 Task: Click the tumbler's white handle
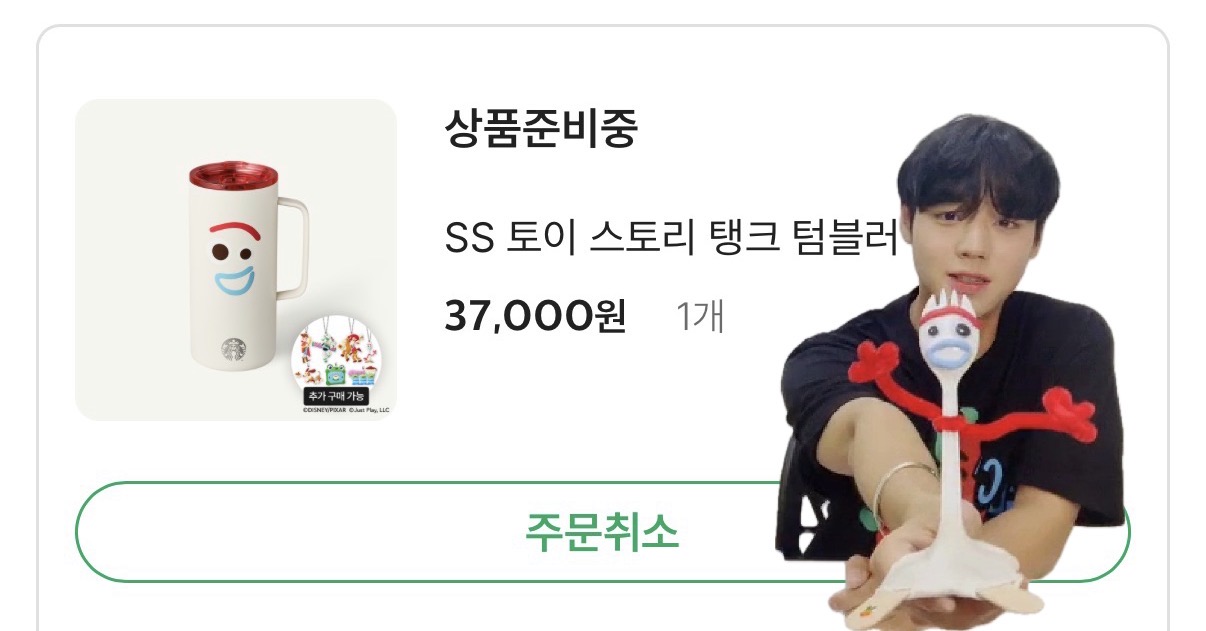pos(293,246)
